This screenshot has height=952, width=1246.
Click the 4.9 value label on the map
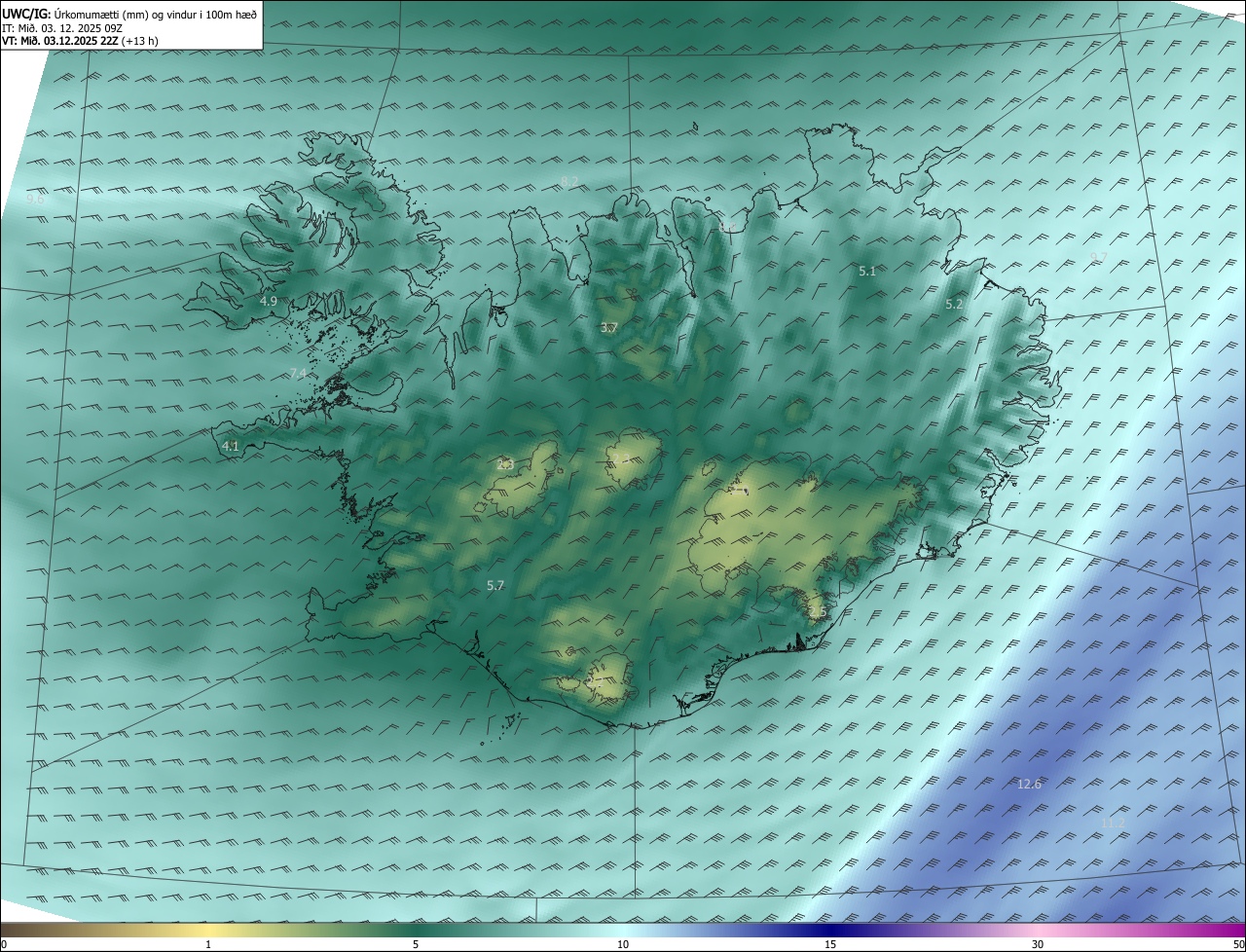[x=269, y=301]
